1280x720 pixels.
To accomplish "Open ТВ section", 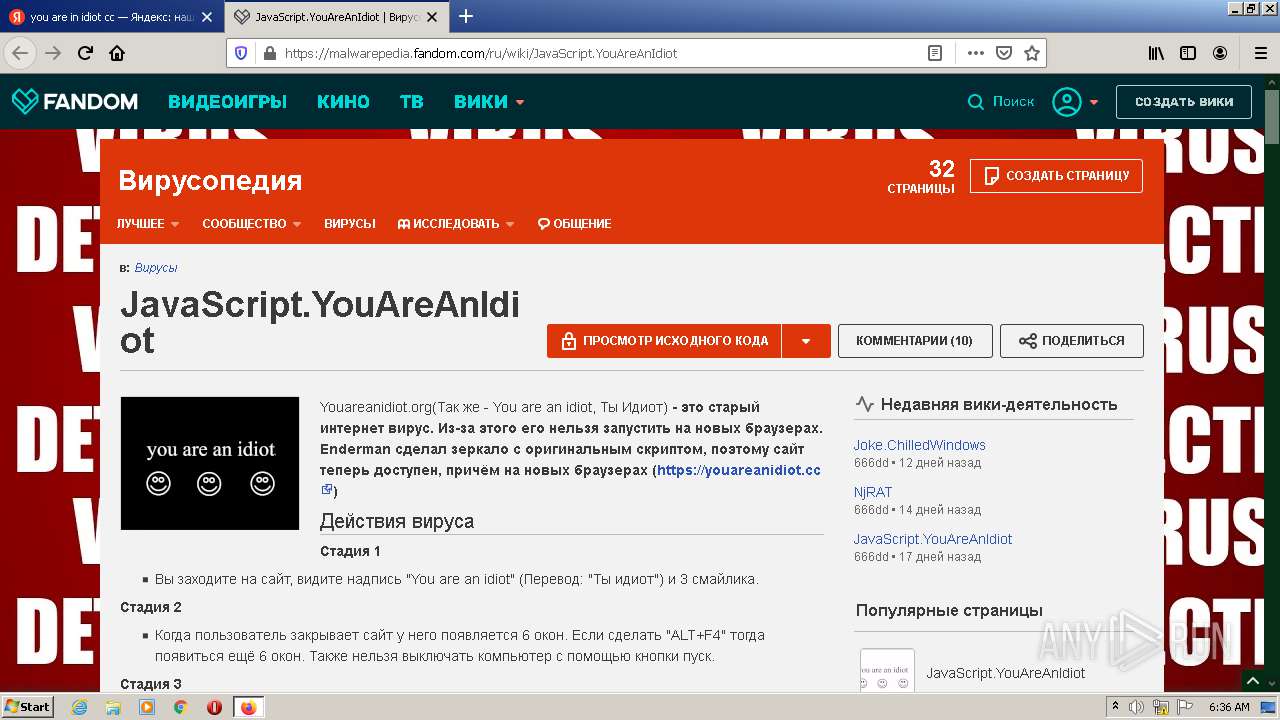I will pos(411,101).
